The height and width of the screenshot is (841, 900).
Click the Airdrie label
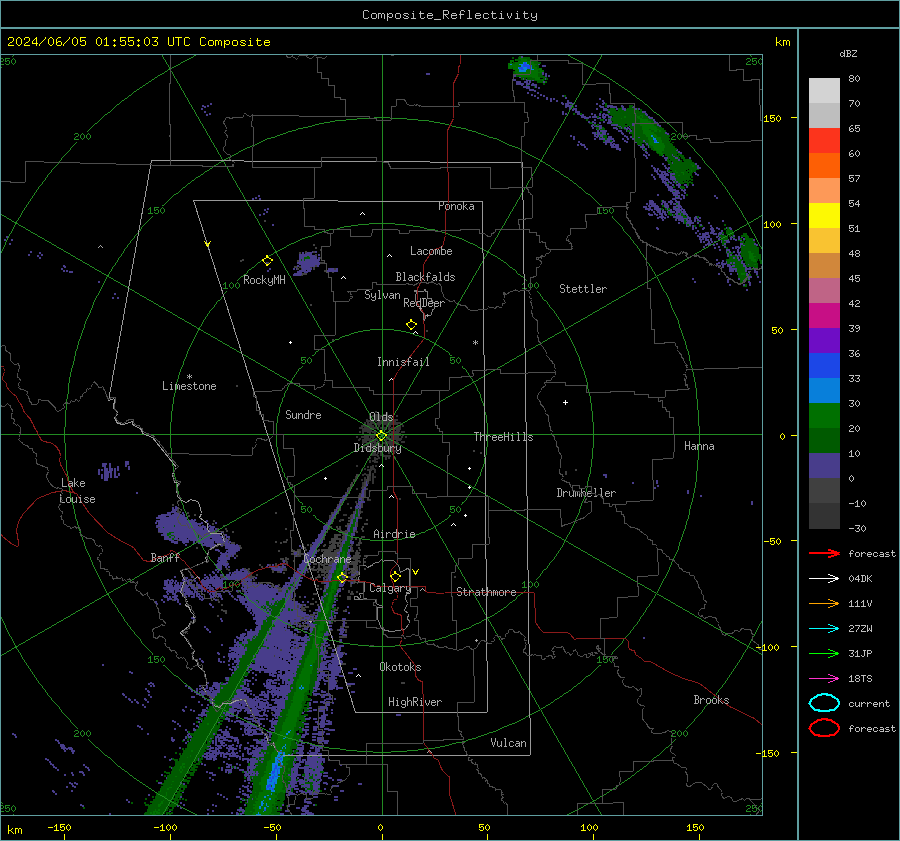[x=394, y=534]
